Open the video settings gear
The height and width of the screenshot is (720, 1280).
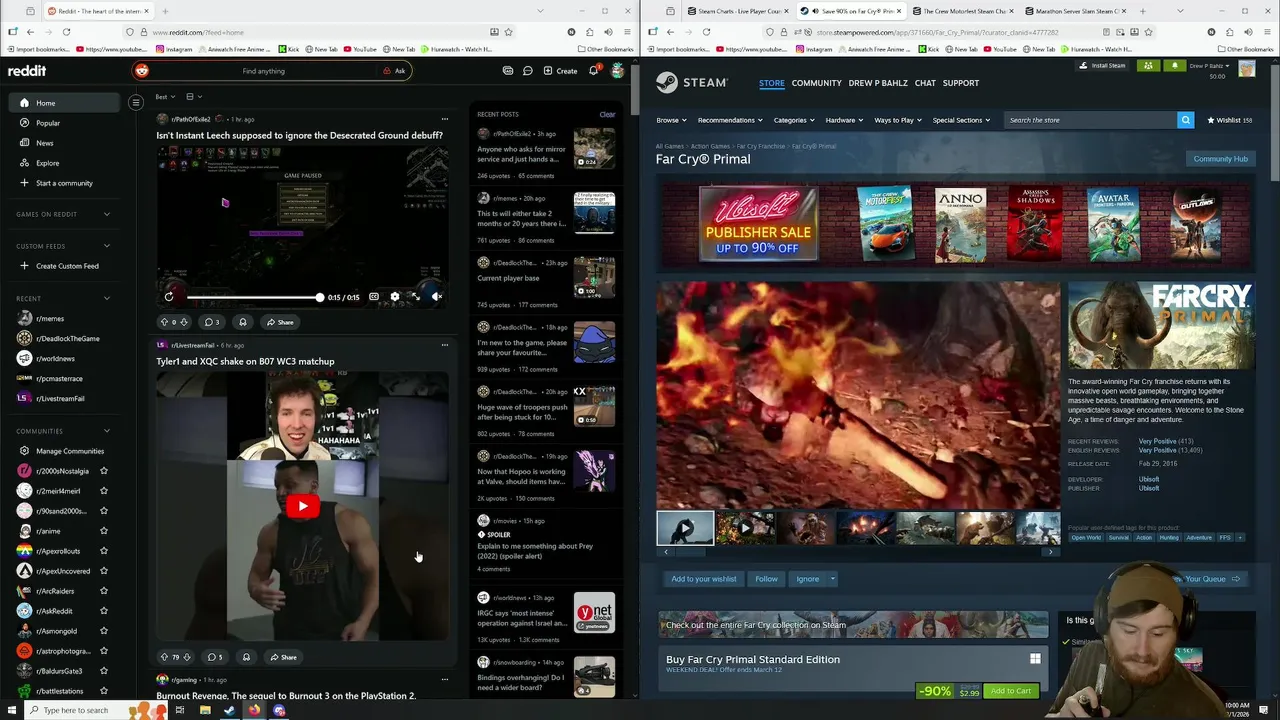pos(394,297)
